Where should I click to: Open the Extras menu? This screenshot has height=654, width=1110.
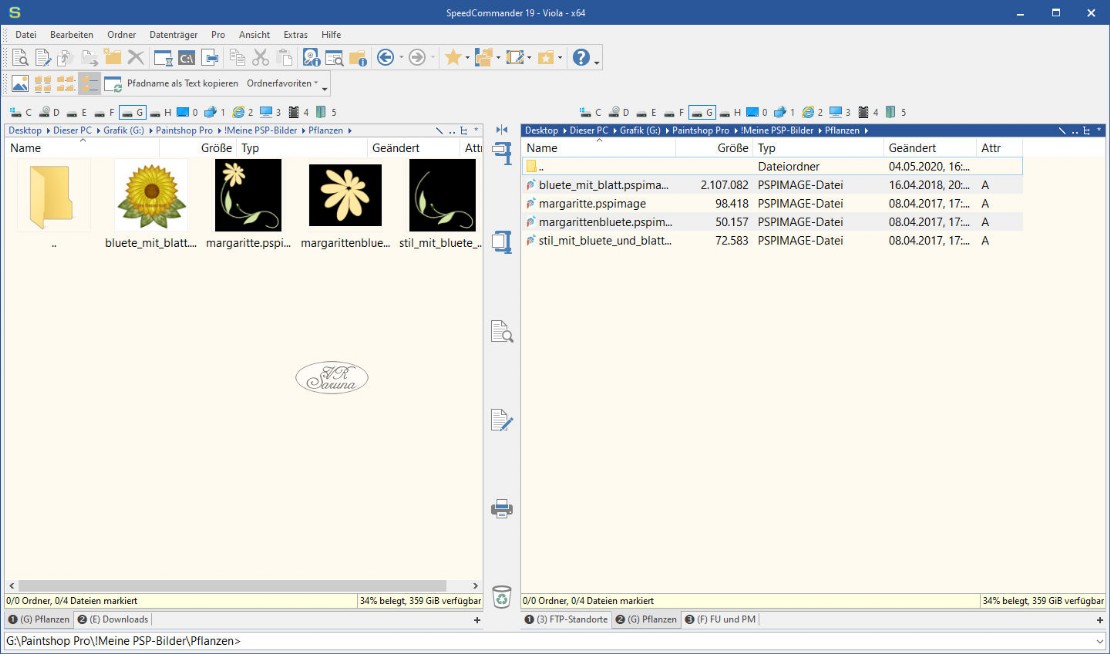click(295, 35)
